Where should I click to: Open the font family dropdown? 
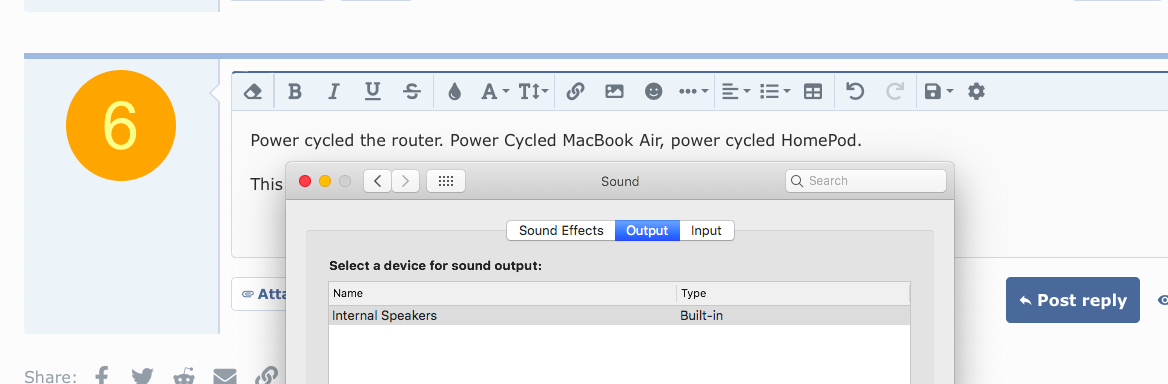point(495,92)
